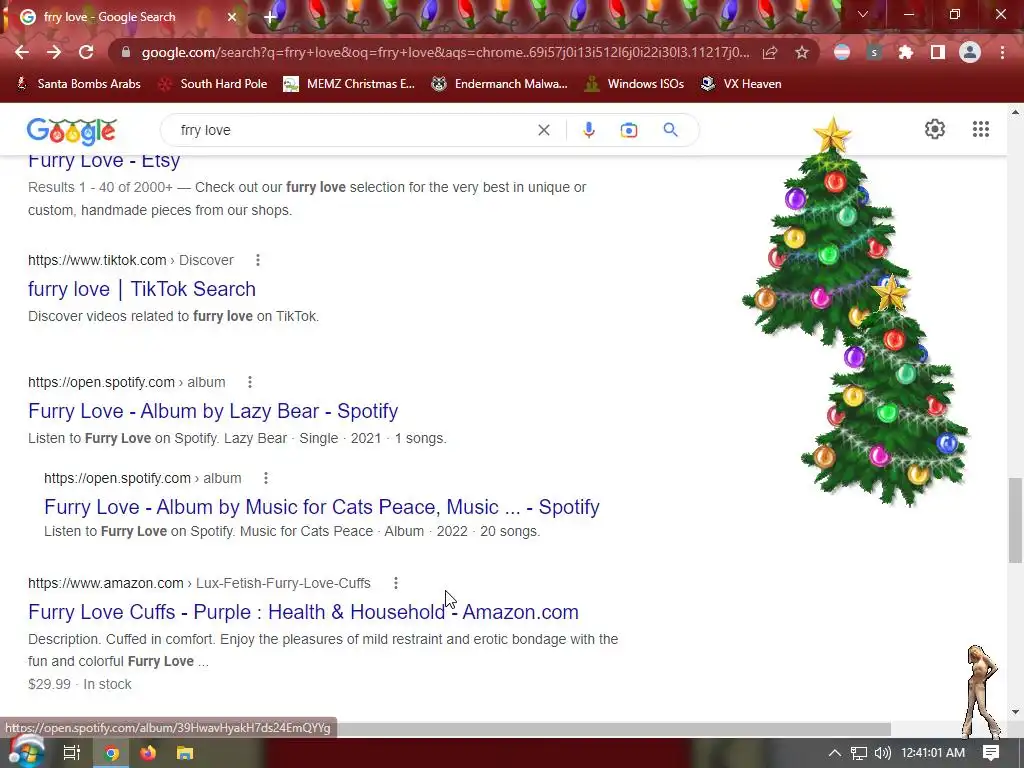Open 'Album by Music for Cats Peace' Spotify link

[x=322, y=507]
